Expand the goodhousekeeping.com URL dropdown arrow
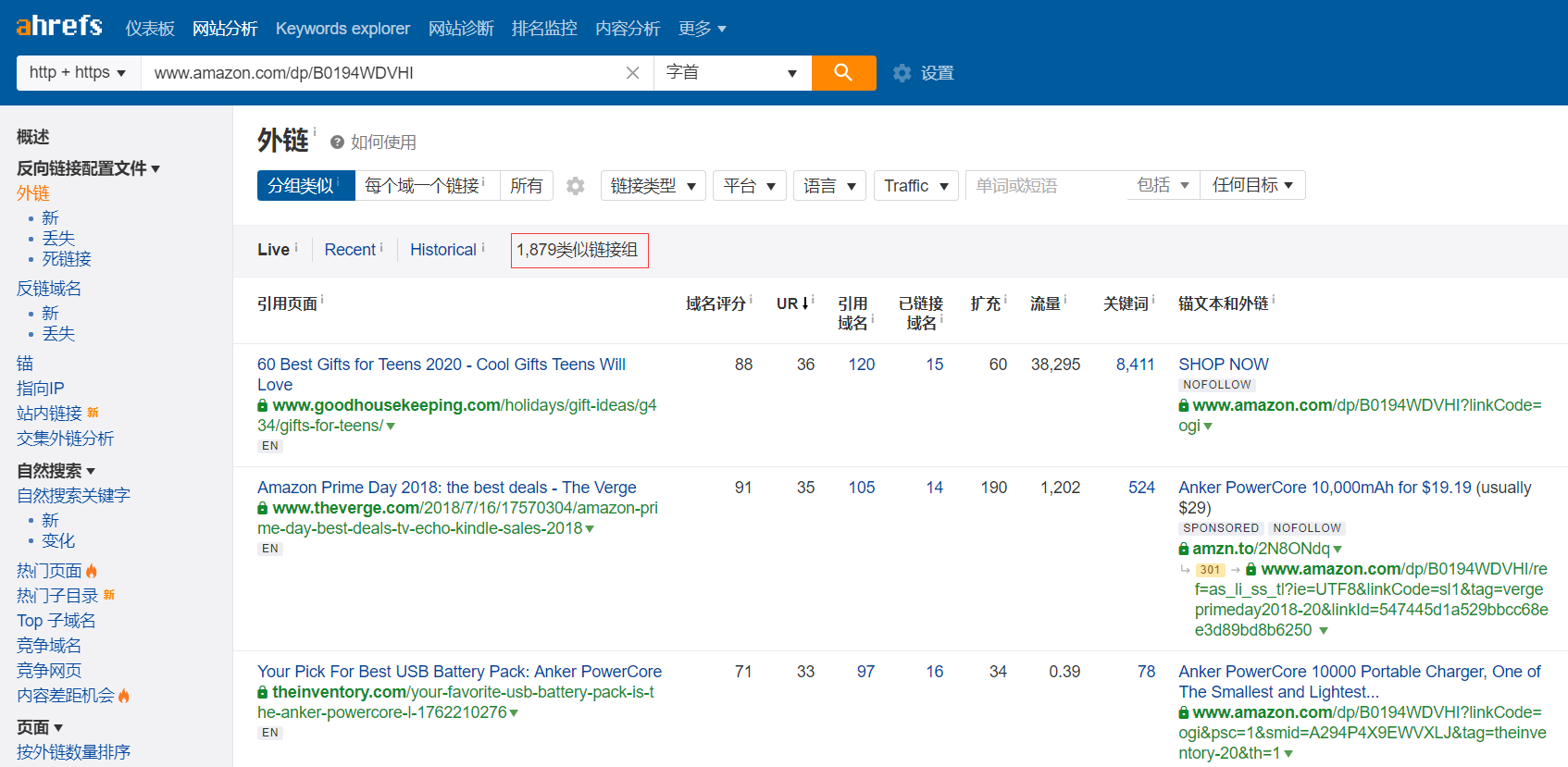Image resolution: width=1568 pixels, height=767 pixels. point(391,427)
